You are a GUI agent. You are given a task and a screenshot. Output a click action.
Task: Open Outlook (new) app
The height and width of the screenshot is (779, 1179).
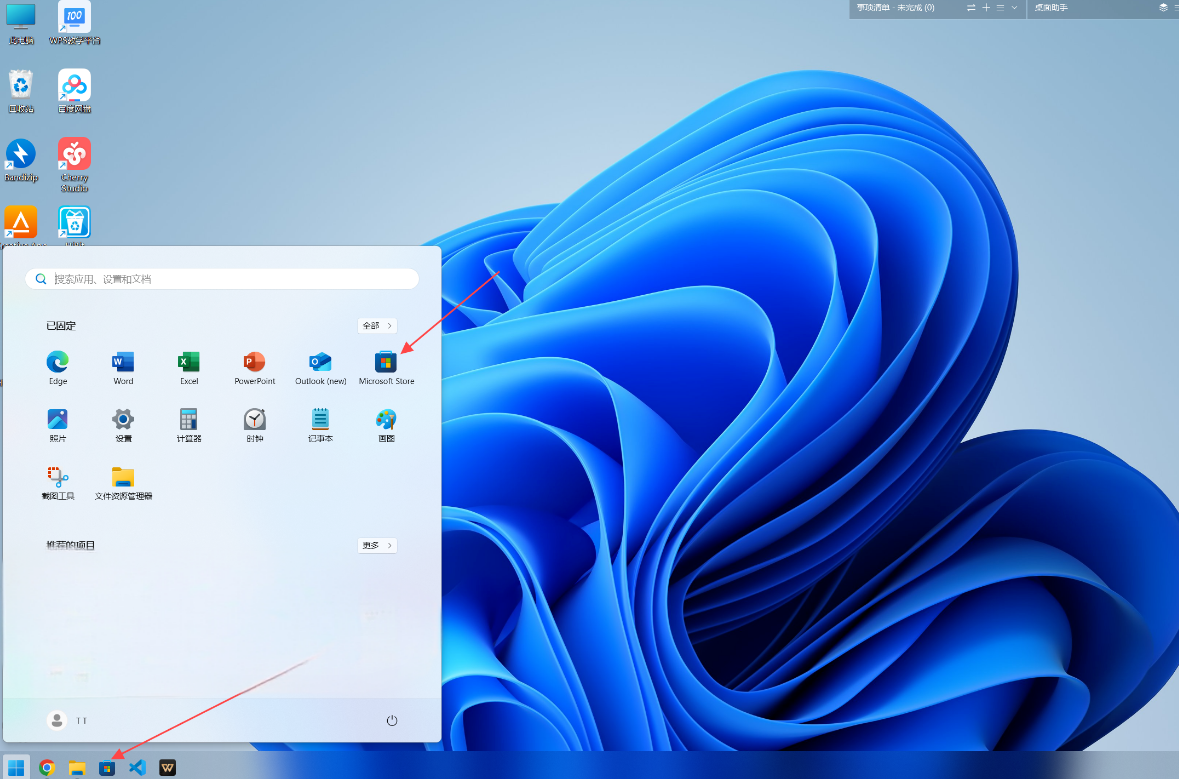click(320, 368)
